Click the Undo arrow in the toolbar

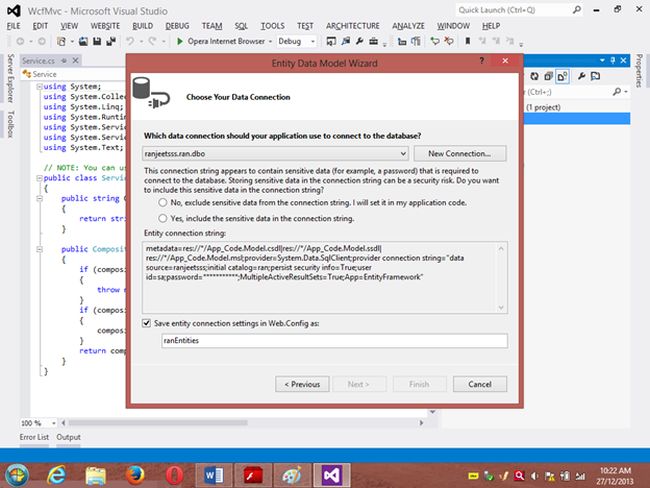130,41
